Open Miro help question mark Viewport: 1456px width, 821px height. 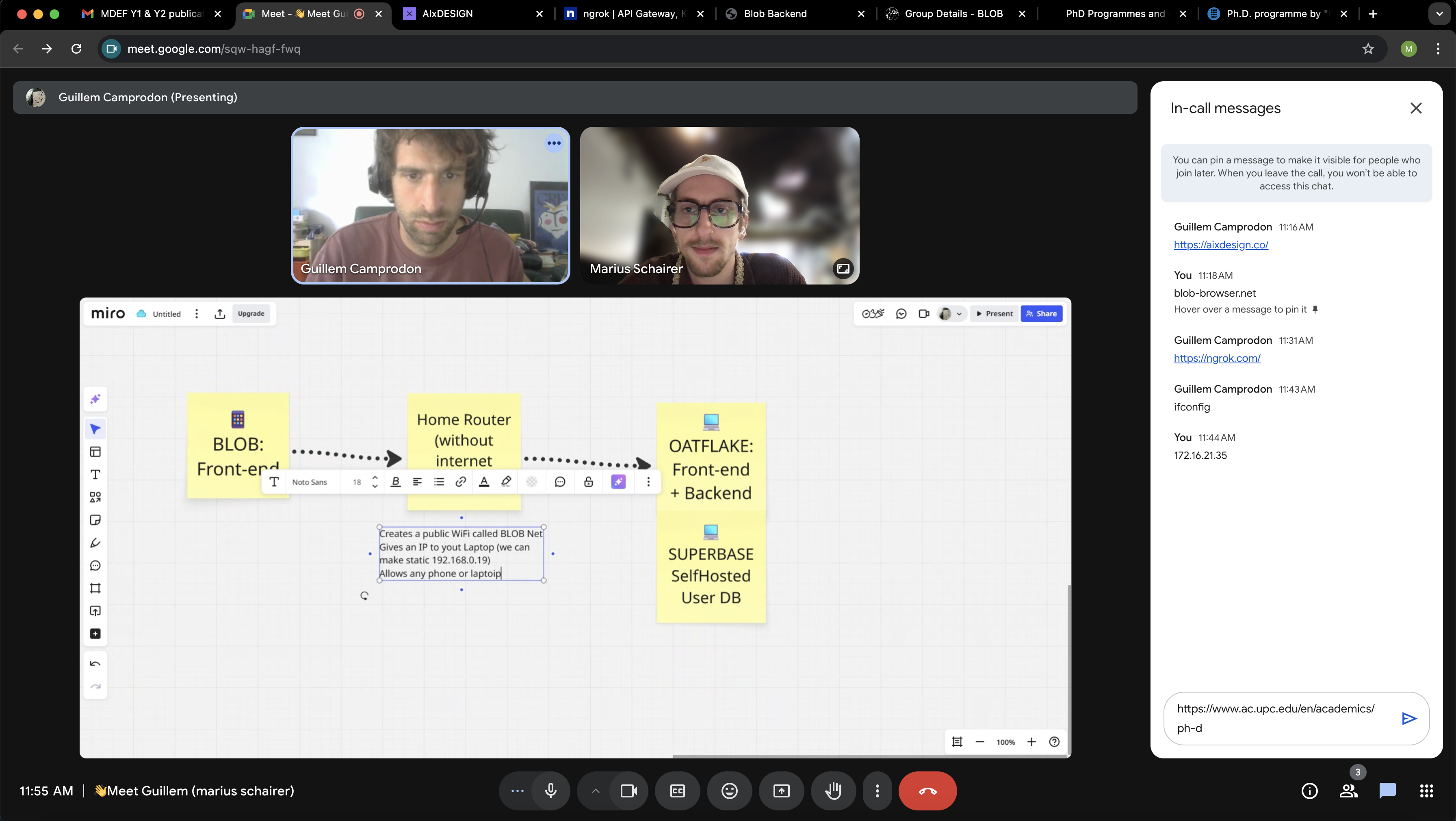[1054, 742]
